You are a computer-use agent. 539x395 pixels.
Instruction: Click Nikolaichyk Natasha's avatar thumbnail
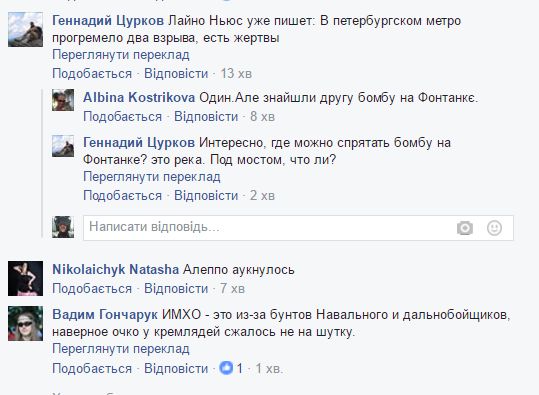25,278
